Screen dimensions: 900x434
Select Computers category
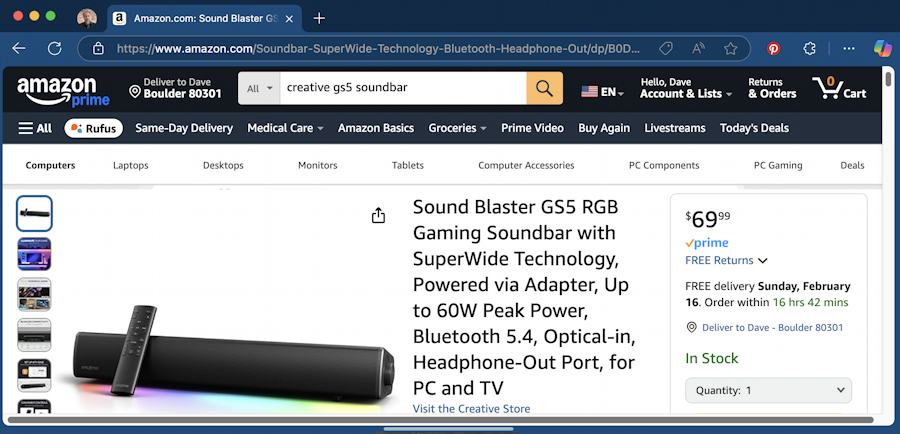coord(51,165)
